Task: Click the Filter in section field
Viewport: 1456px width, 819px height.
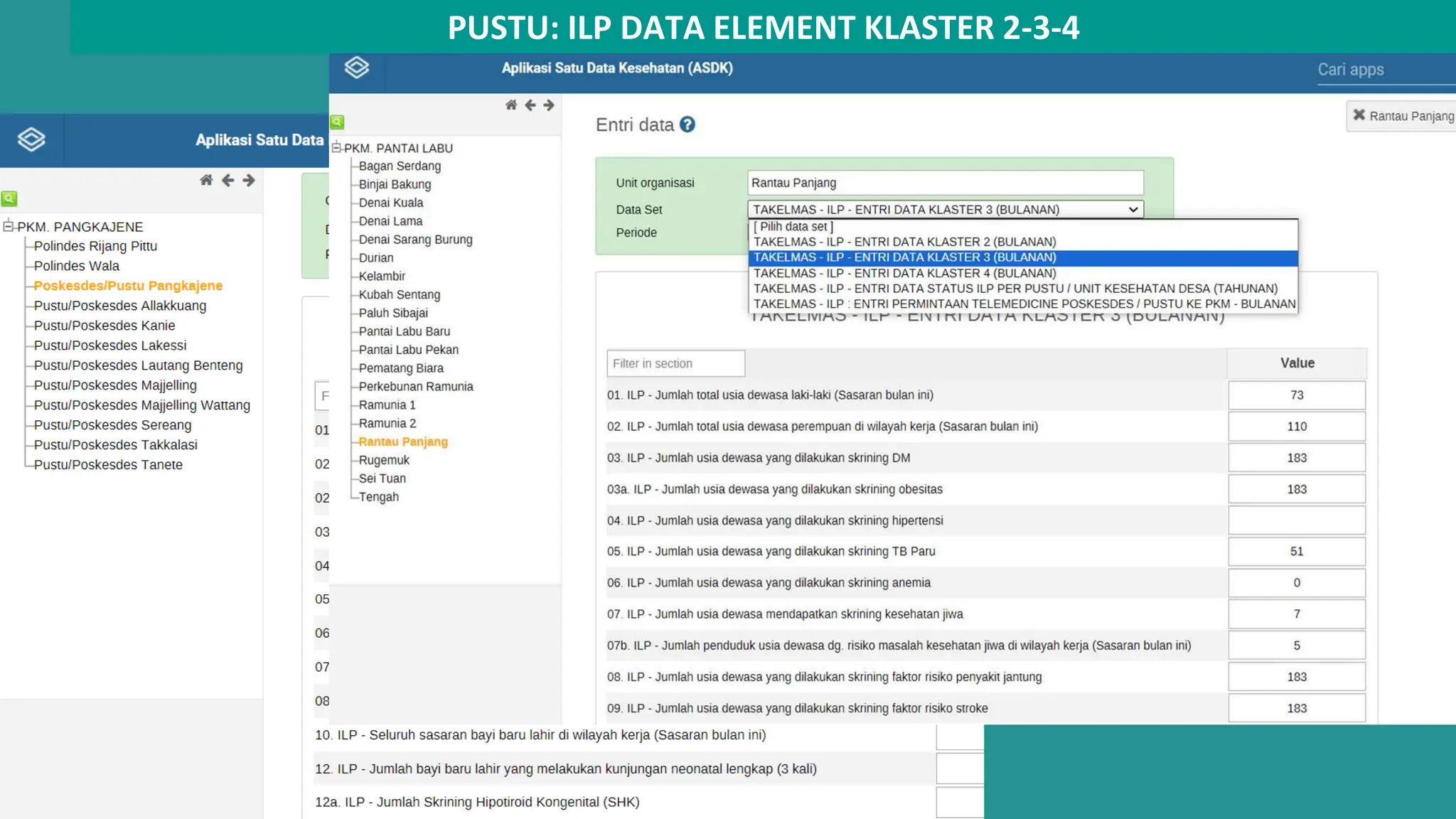Action: pyautogui.click(x=675, y=363)
